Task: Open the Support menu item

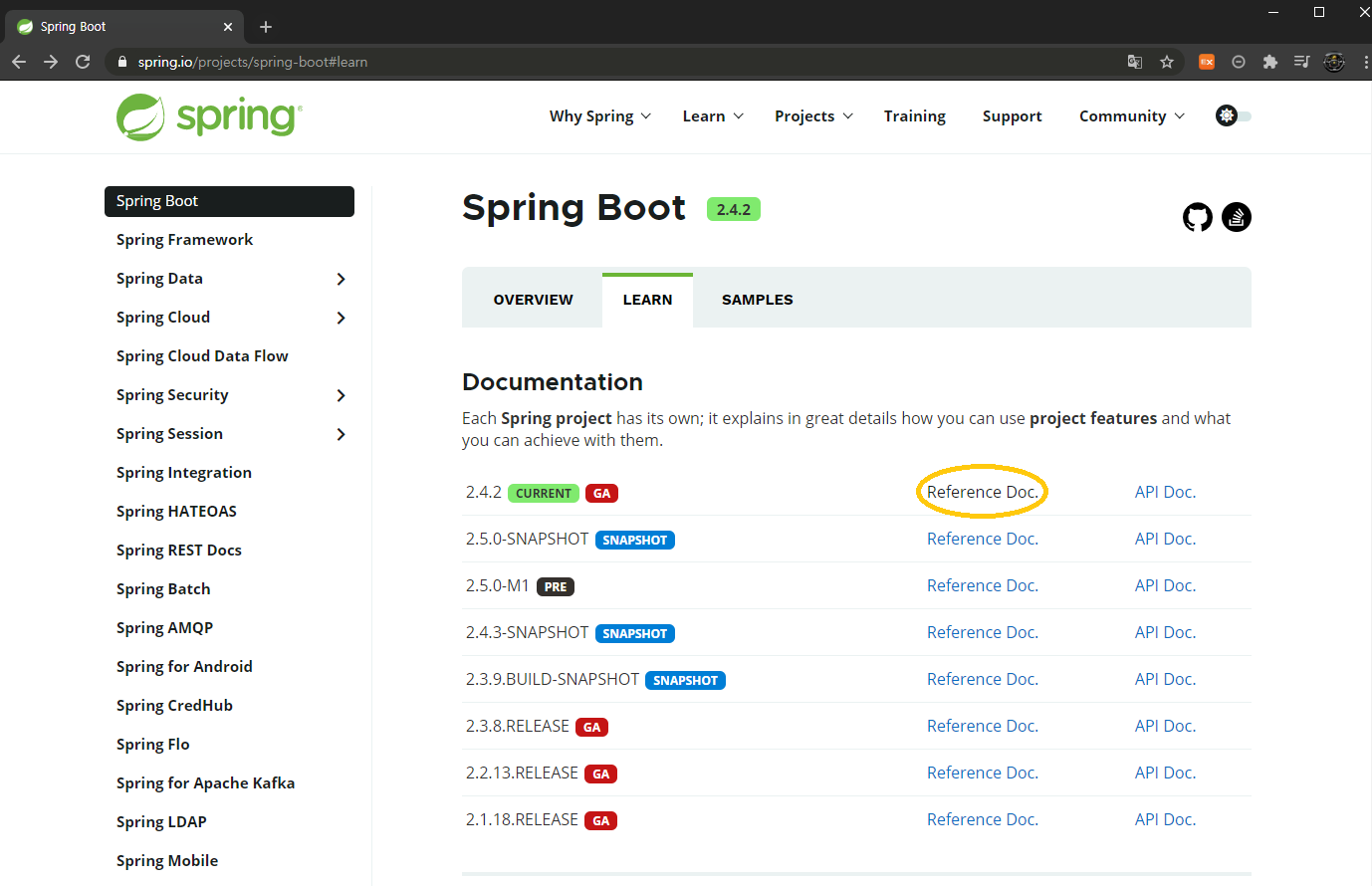Action: click(1013, 116)
